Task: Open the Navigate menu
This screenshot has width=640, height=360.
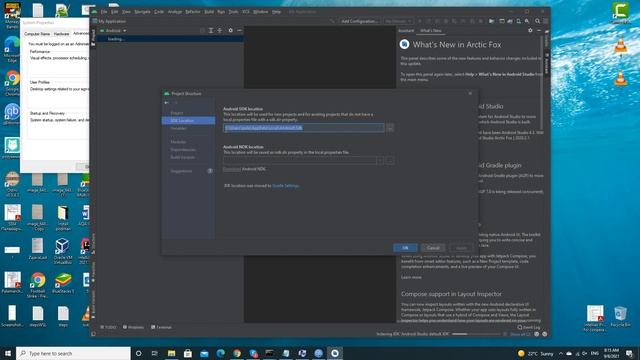Action: 142,12
